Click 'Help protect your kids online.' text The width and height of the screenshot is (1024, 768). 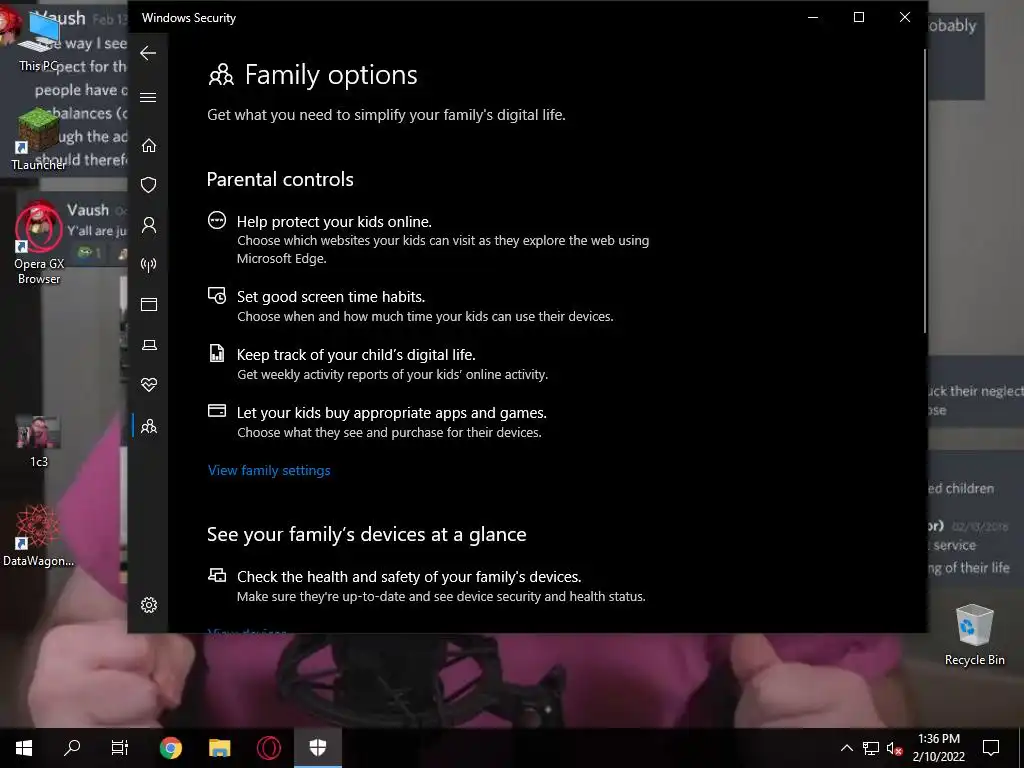pos(334,221)
